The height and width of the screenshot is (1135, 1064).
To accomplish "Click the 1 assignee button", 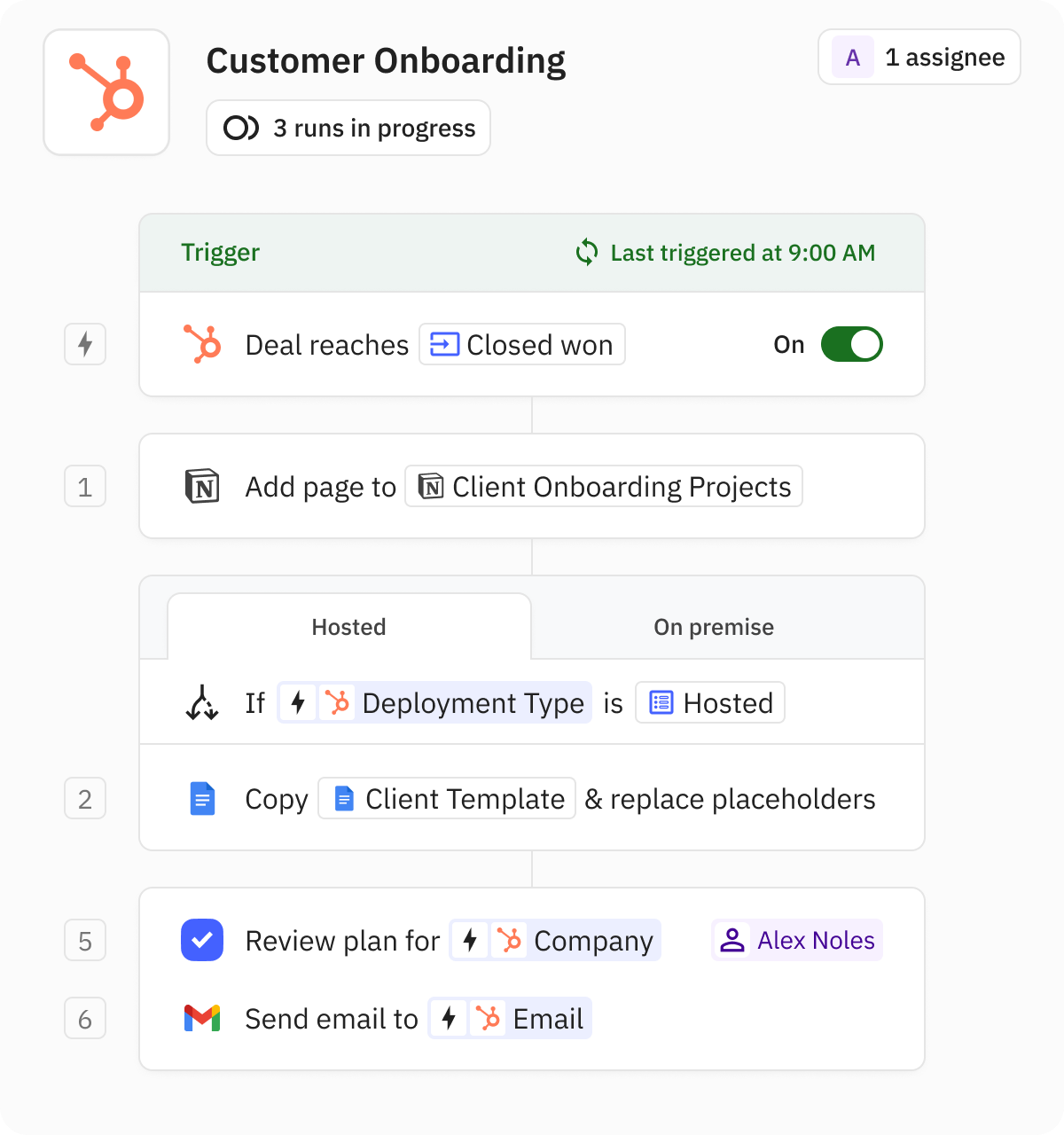I will click(x=919, y=57).
